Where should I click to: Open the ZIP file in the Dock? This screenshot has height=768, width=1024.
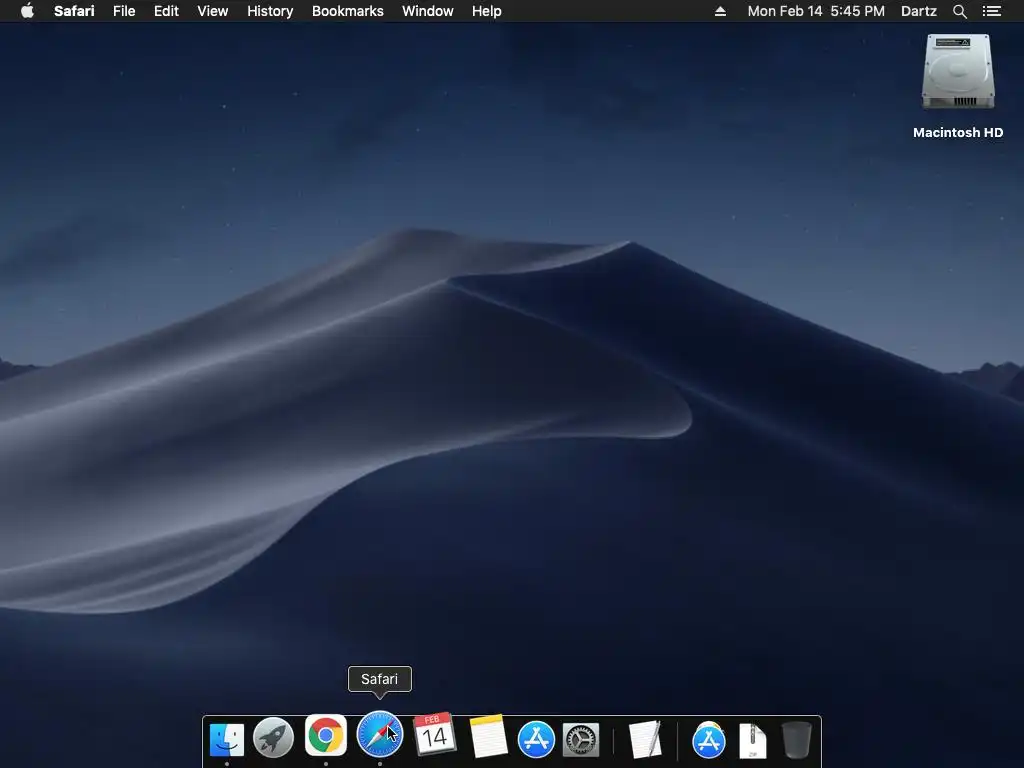(753, 741)
